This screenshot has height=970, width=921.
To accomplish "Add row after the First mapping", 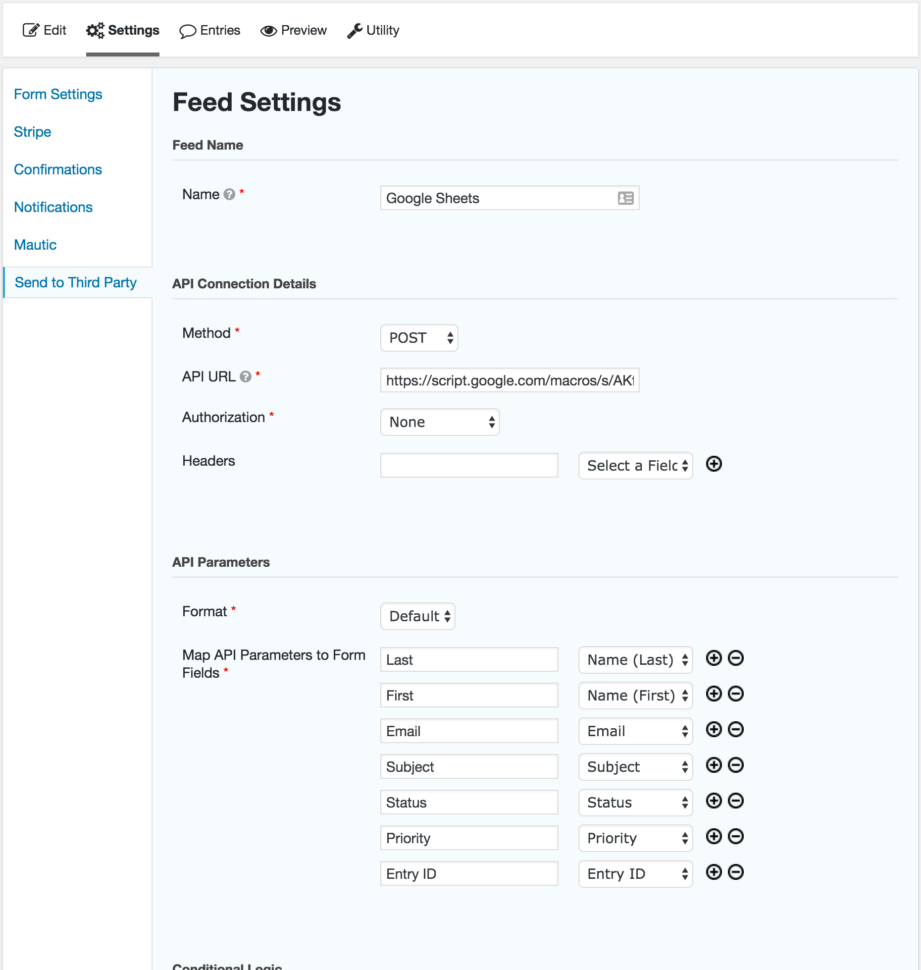I will click(x=714, y=694).
